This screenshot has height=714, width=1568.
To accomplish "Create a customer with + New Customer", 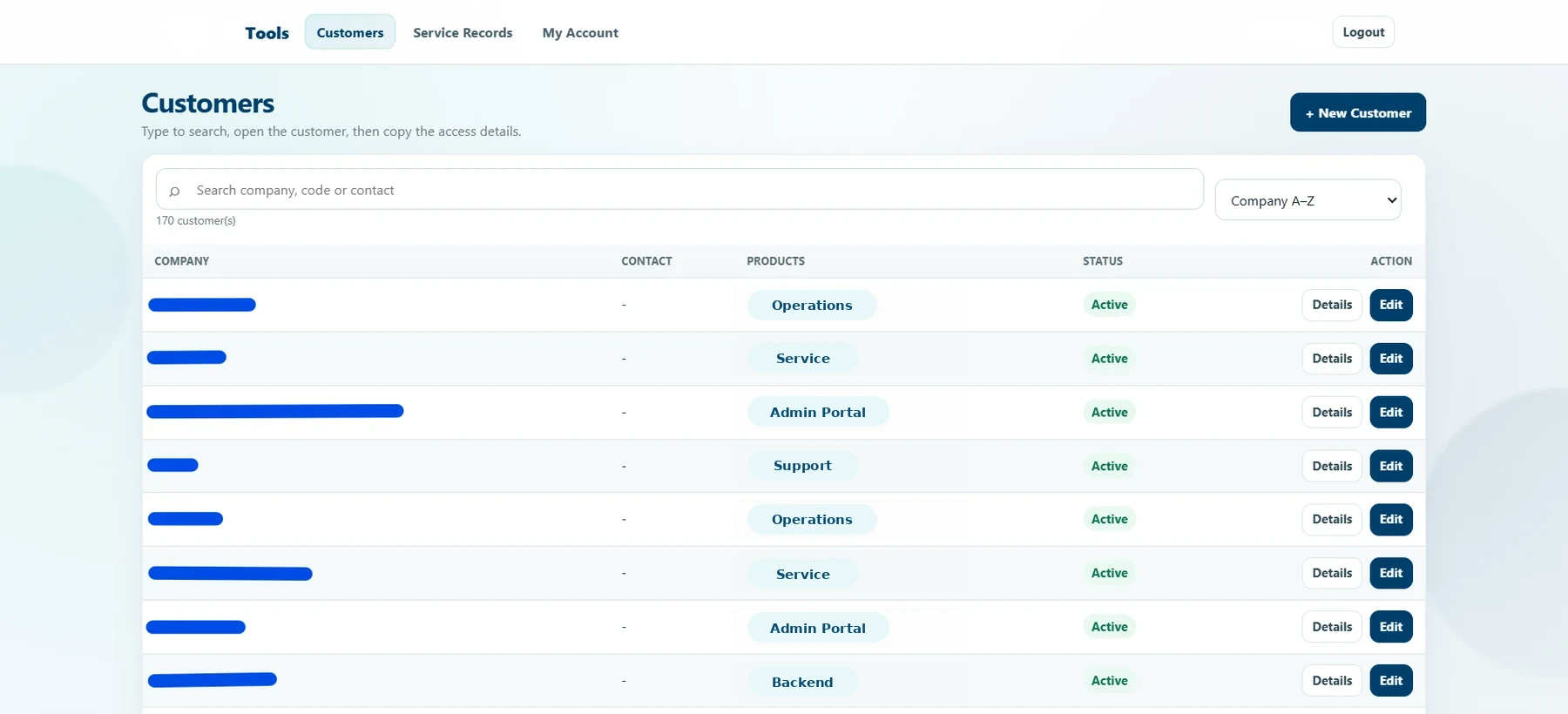I will pyautogui.click(x=1358, y=112).
